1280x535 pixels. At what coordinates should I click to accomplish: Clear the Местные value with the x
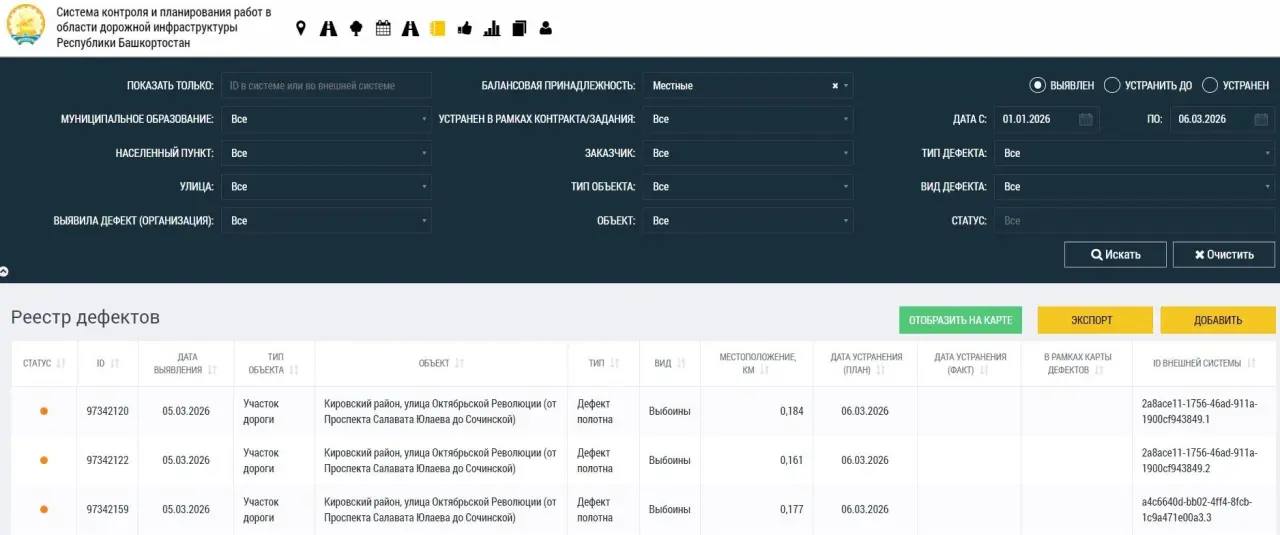point(835,86)
